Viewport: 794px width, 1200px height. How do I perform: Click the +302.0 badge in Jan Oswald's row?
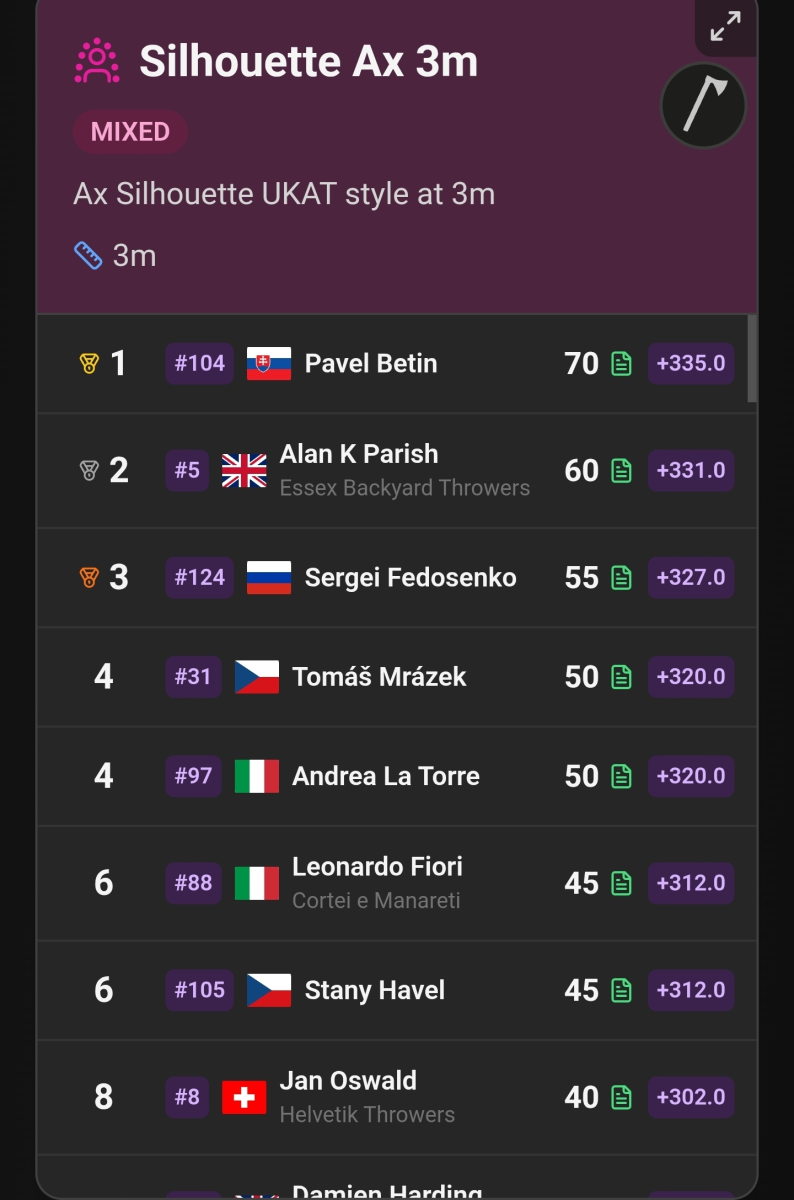pos(691,1098)
